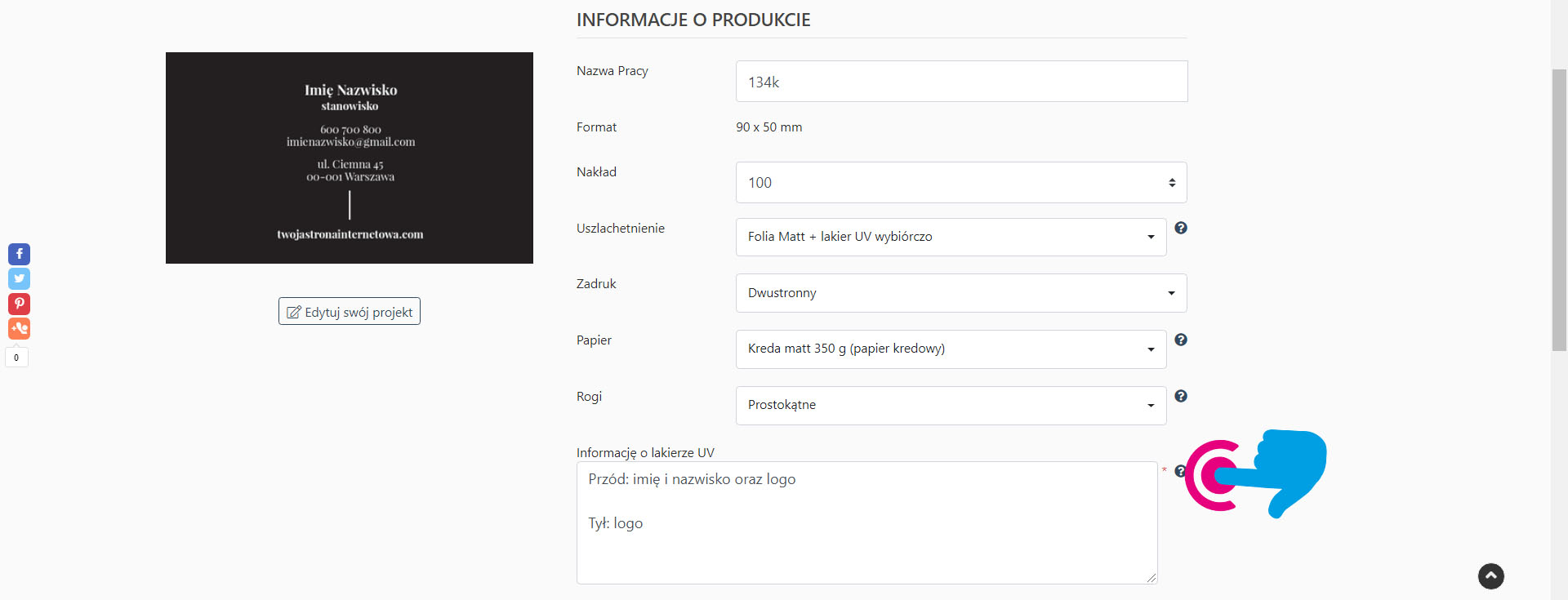The image size is (1568, 600).
Task: Expand the Papier Kreda matt dropdown
Action: coord(951,349)
